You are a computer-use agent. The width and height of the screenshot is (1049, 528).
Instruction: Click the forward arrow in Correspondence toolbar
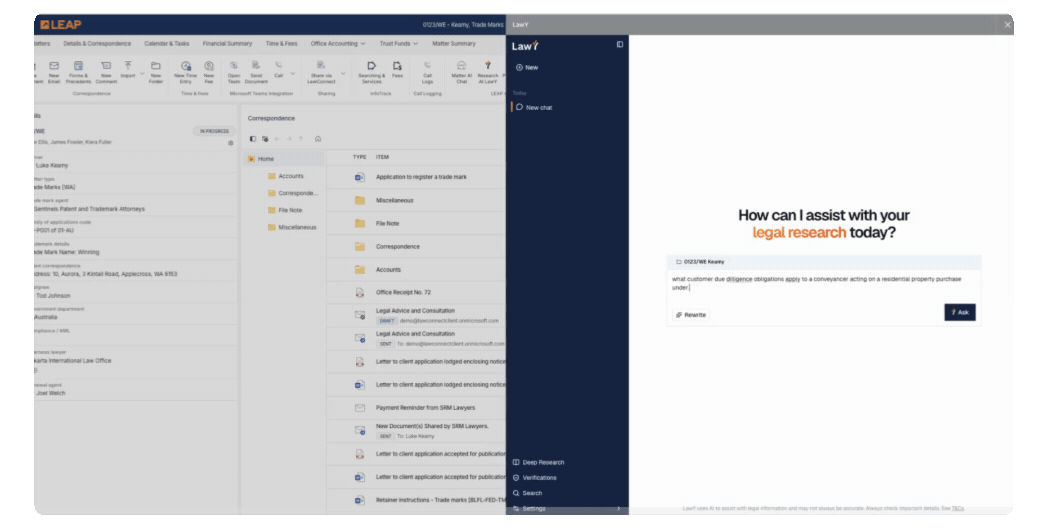pyautogui.click(x=289, y=139)
